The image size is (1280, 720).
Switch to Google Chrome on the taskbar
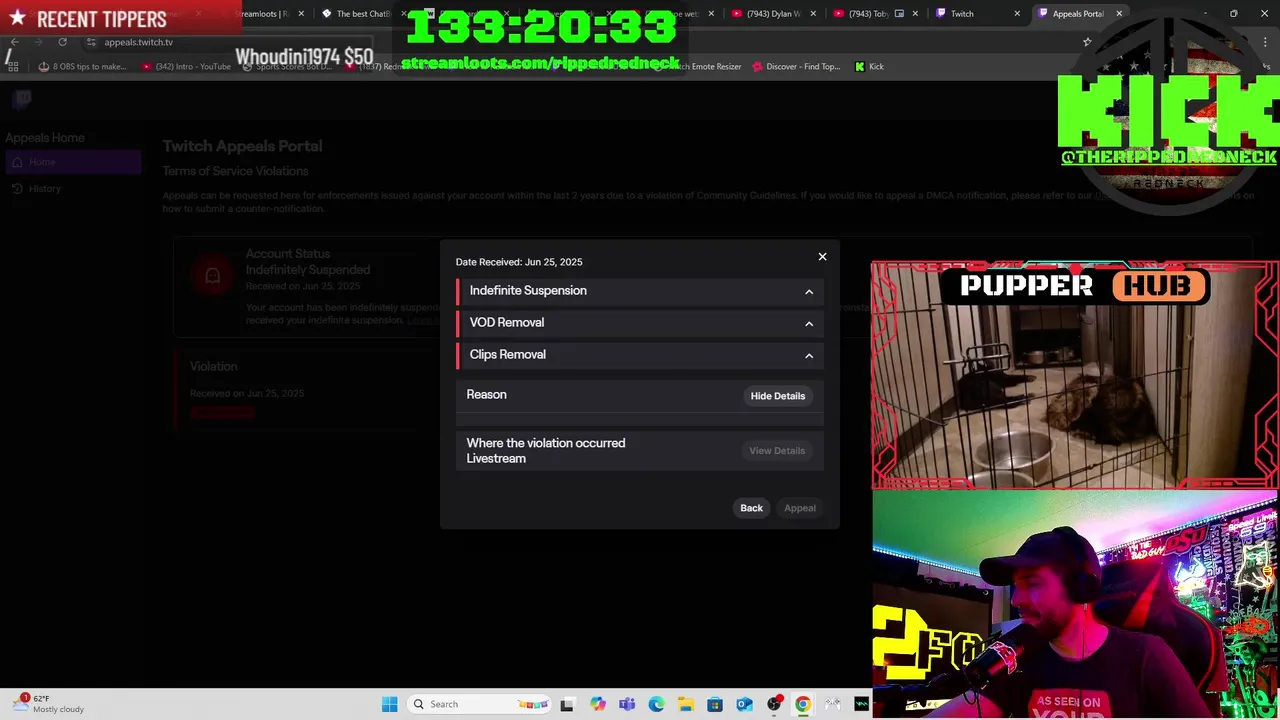tap(803, 704)
